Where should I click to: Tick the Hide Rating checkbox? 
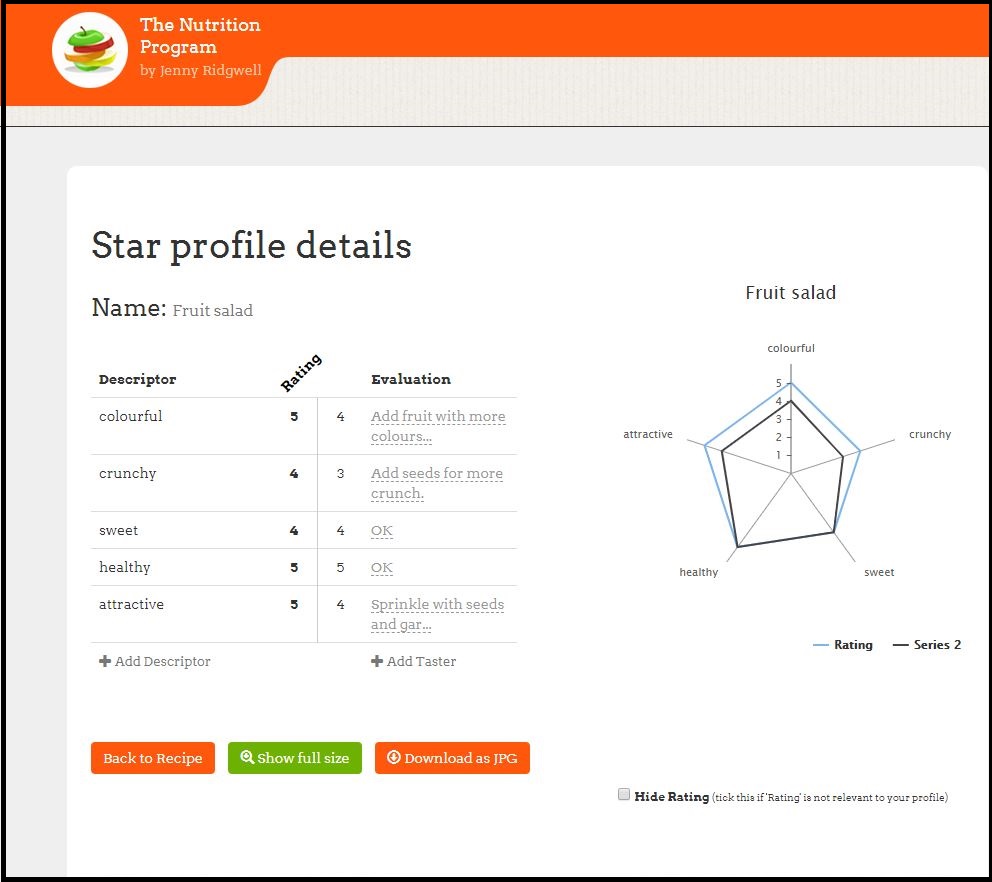click(x=624, y=795)
